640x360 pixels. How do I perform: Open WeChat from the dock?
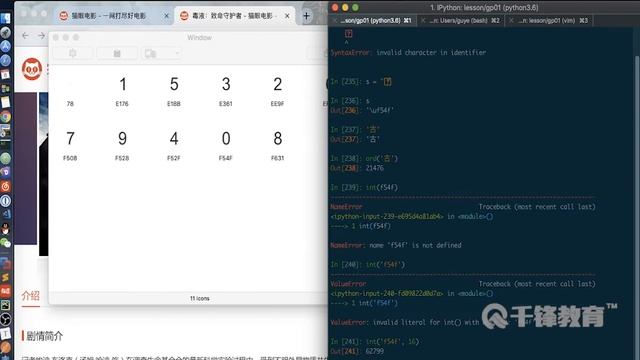coord(5,243)
